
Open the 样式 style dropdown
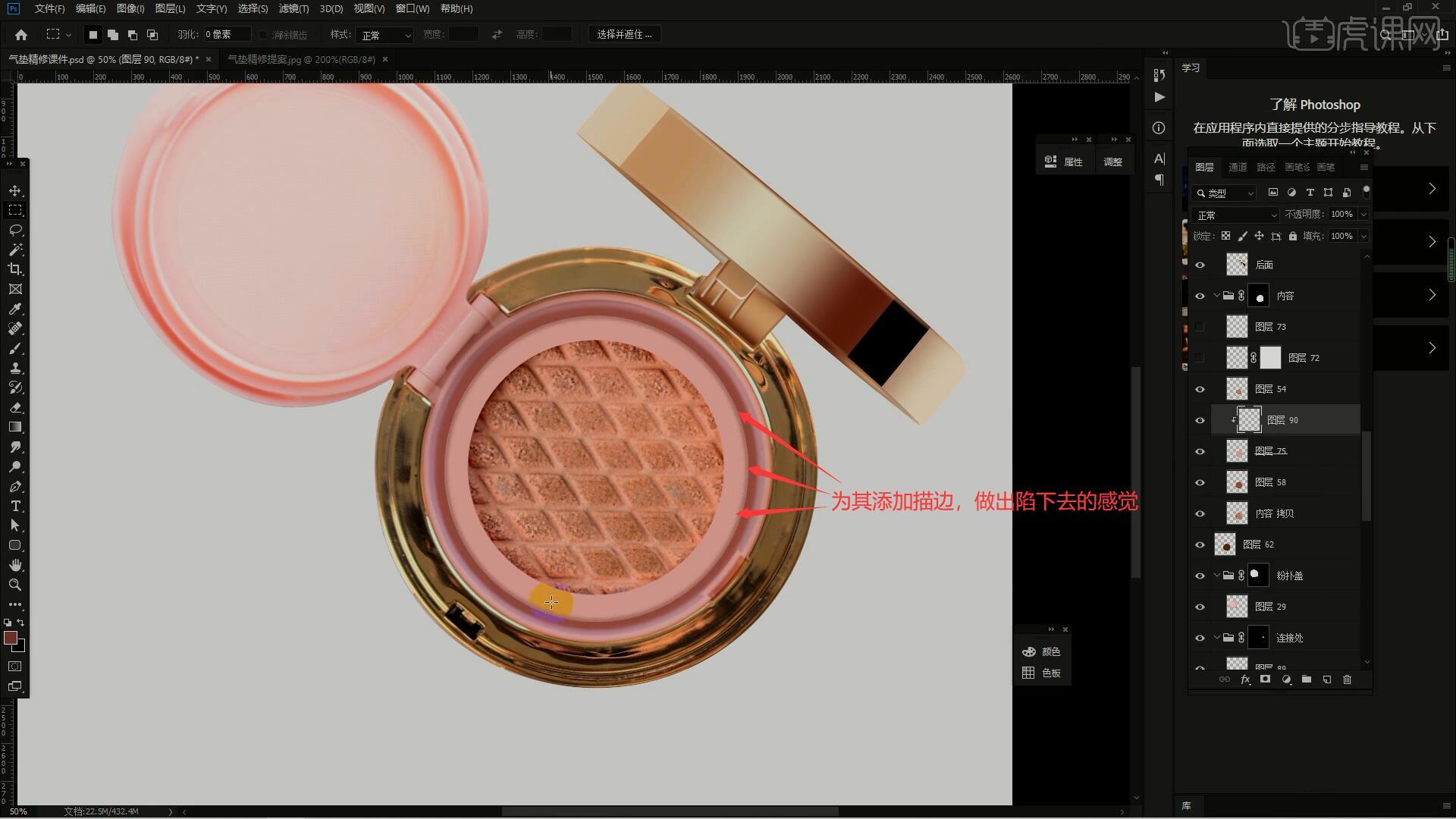(x=385, y=35)
